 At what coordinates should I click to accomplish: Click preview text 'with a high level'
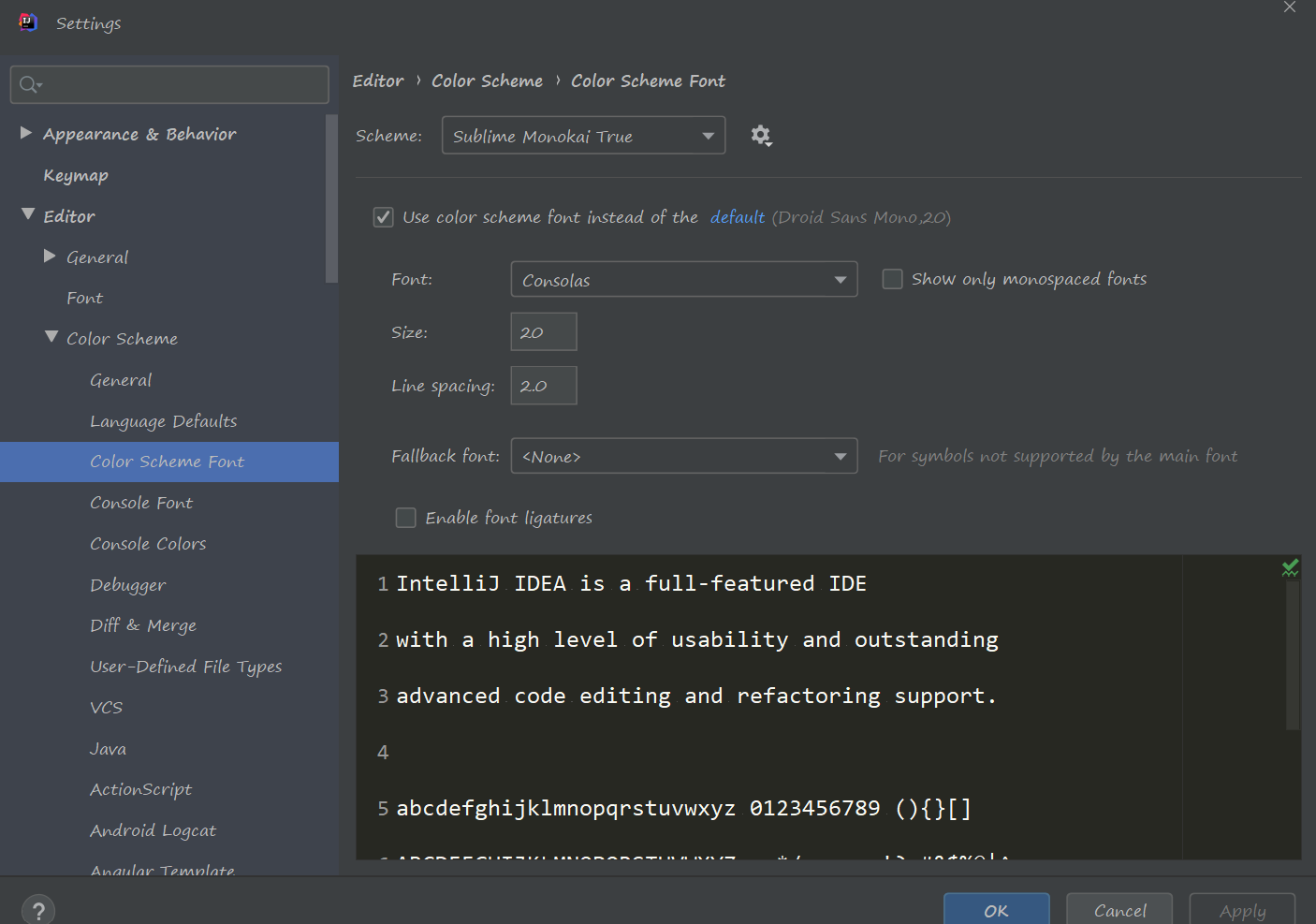[x=507, y=639]
